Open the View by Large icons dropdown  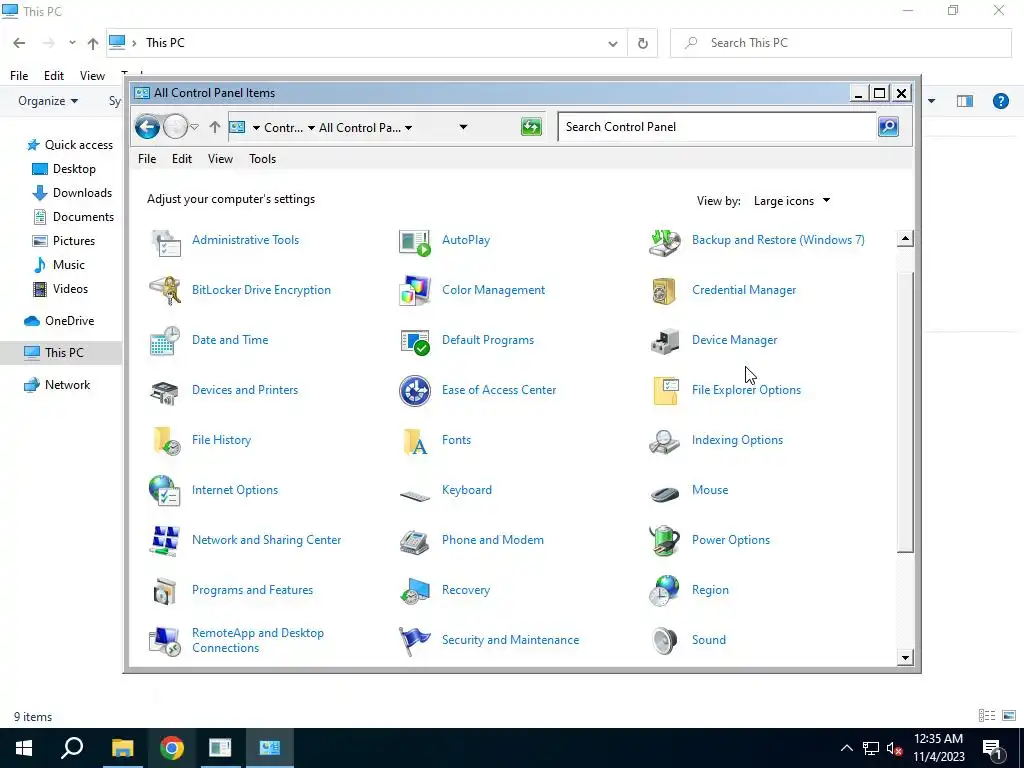(x=792, y=200)
